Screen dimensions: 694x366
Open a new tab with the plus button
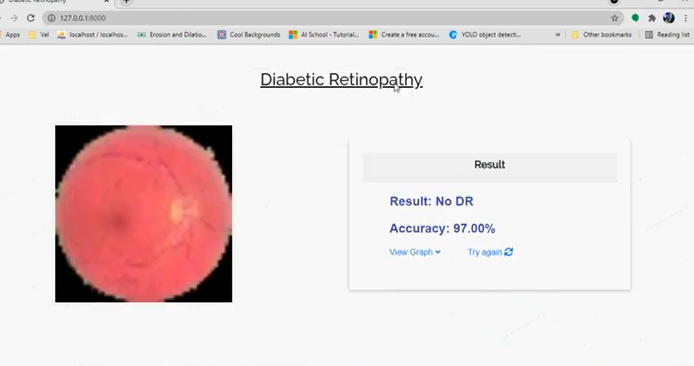[x=127, y=1]
